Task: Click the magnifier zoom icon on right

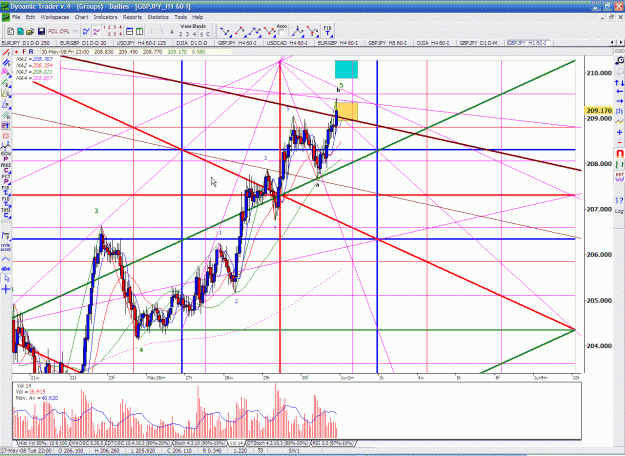Action: click(619, 61)
